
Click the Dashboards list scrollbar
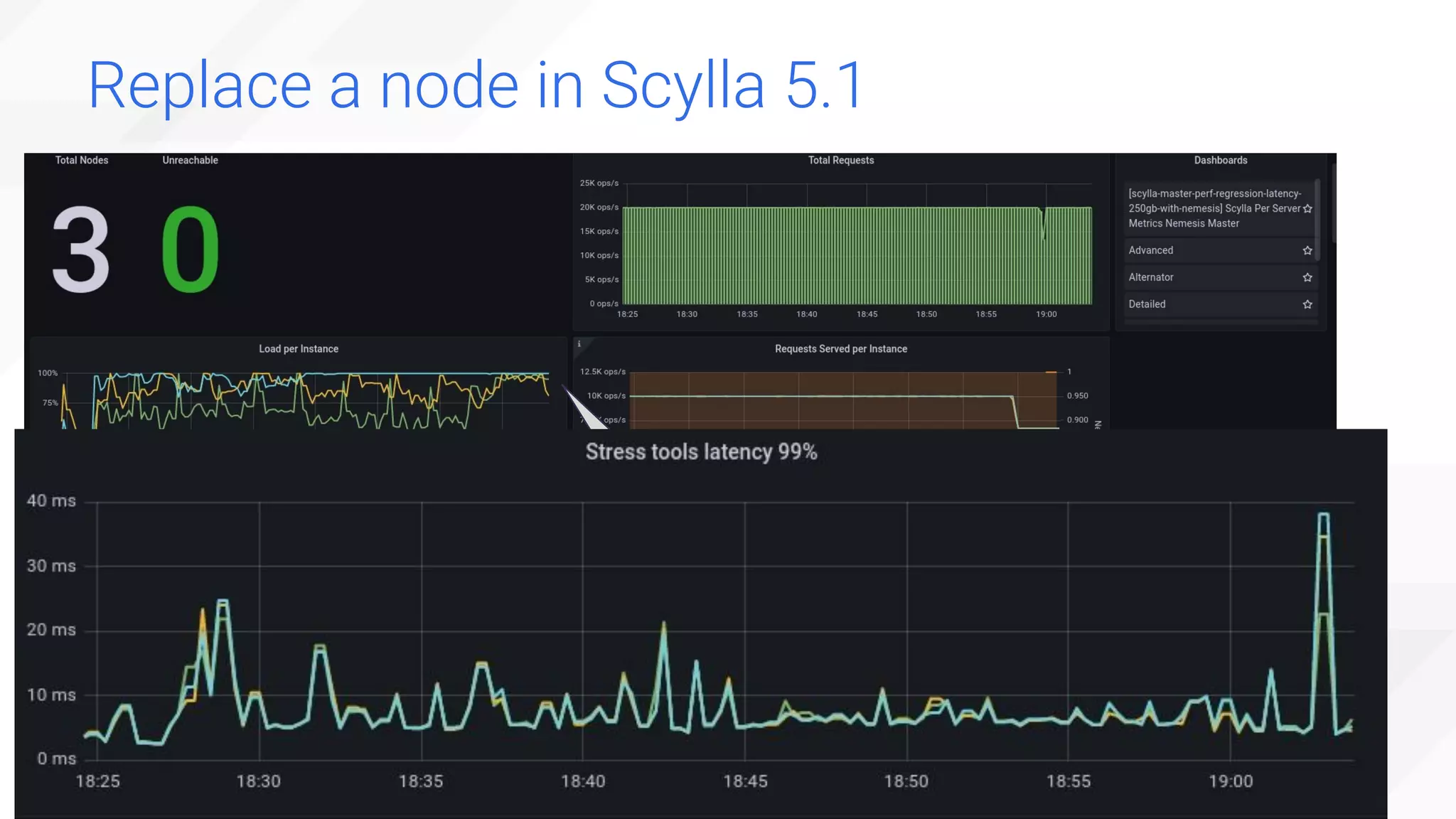pos(1317,220)
